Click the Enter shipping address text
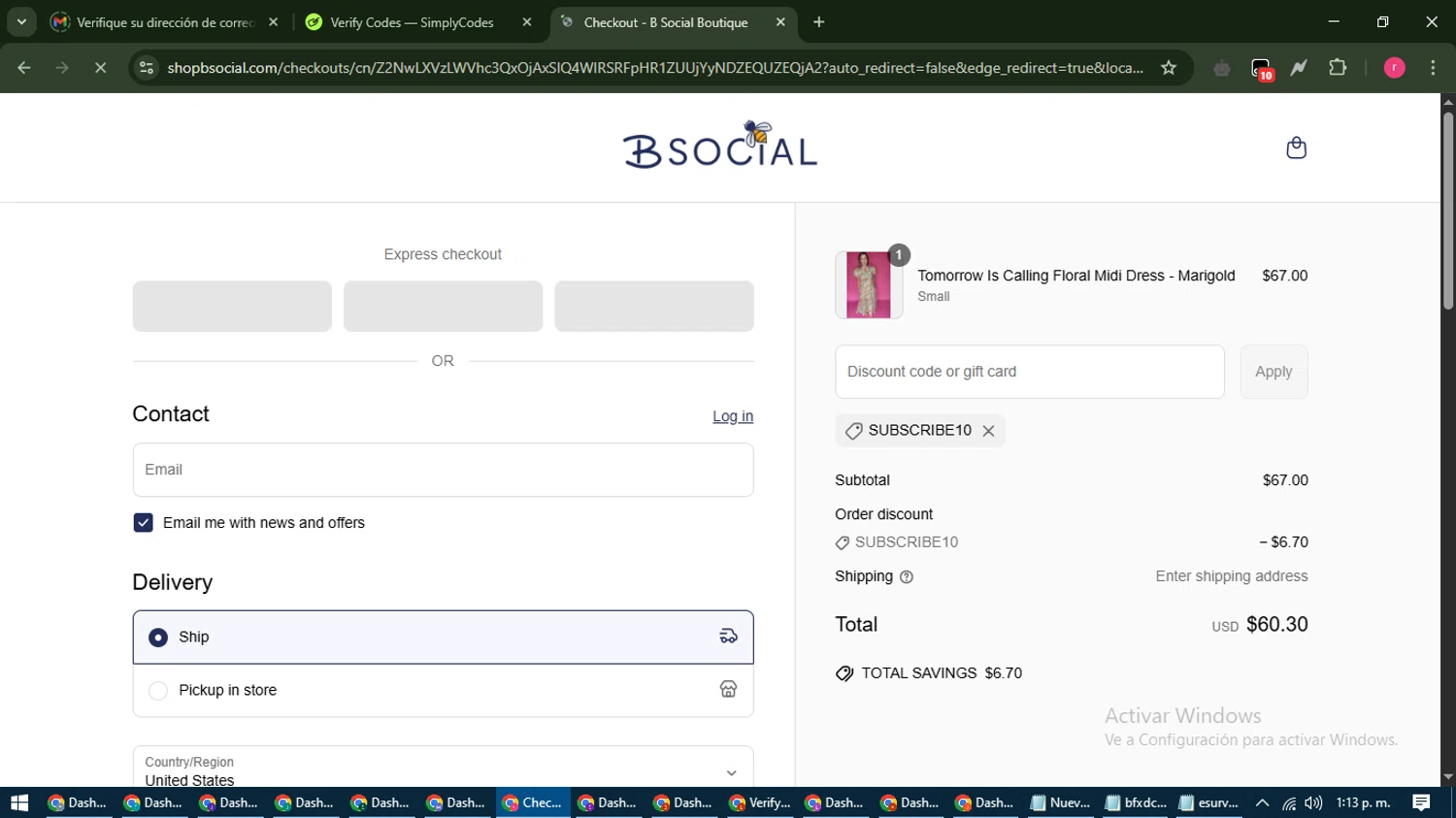 (x=1232, y=576)
